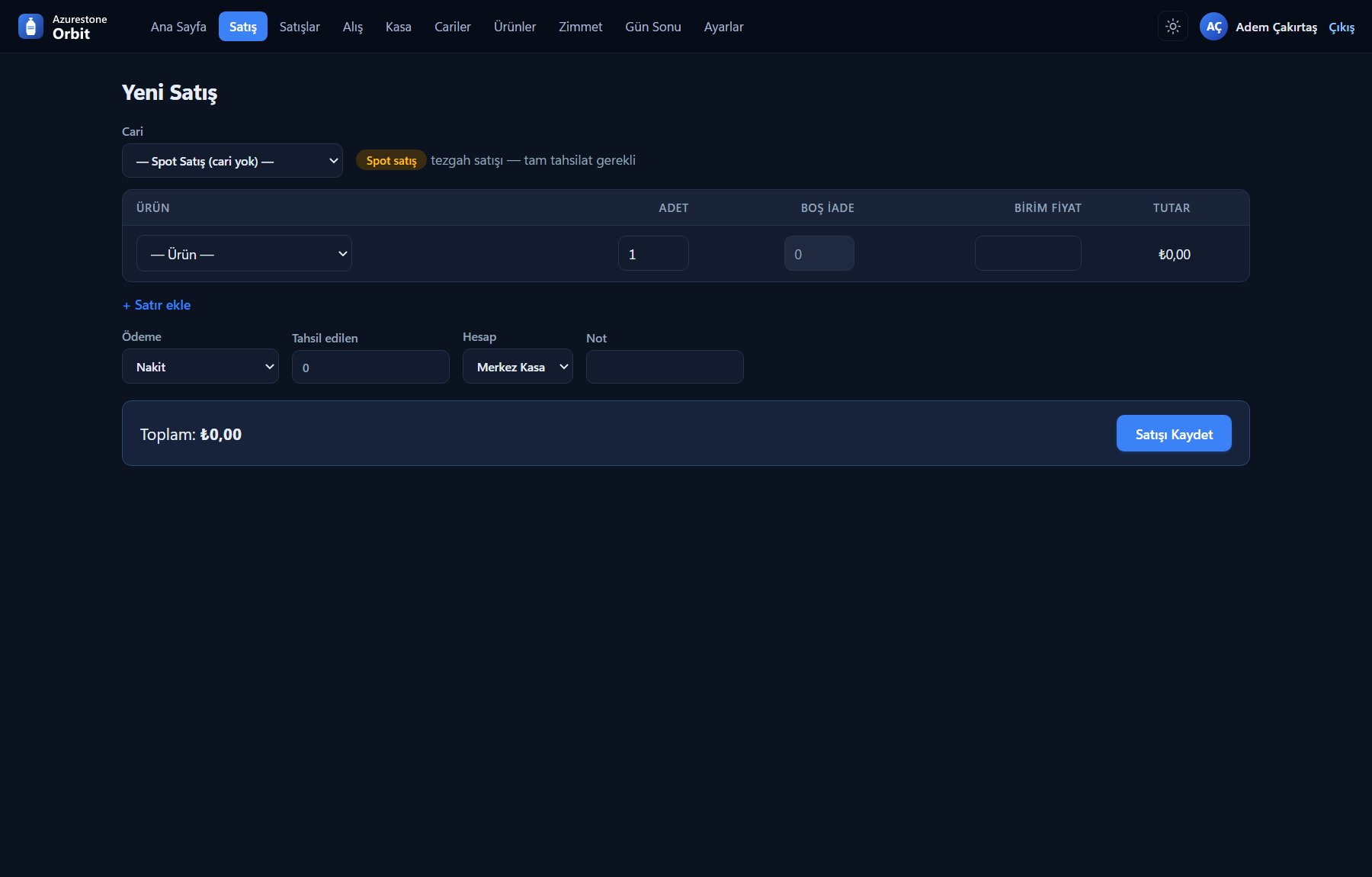Viewport: 1372px width, 877px height.
Task: Navigate to Alış
Action: click(x=353, y=27)
